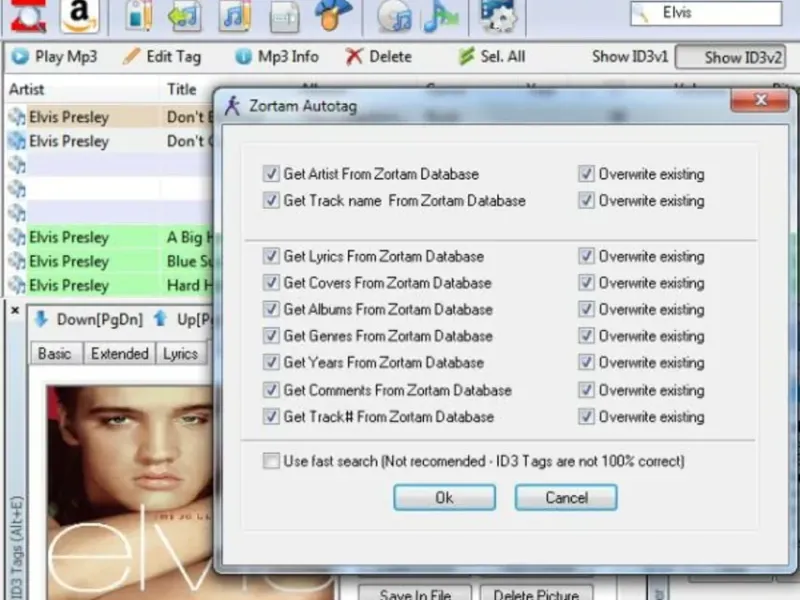800x600 pixels.
Task: Click the Artist column header
Action: 27,89
